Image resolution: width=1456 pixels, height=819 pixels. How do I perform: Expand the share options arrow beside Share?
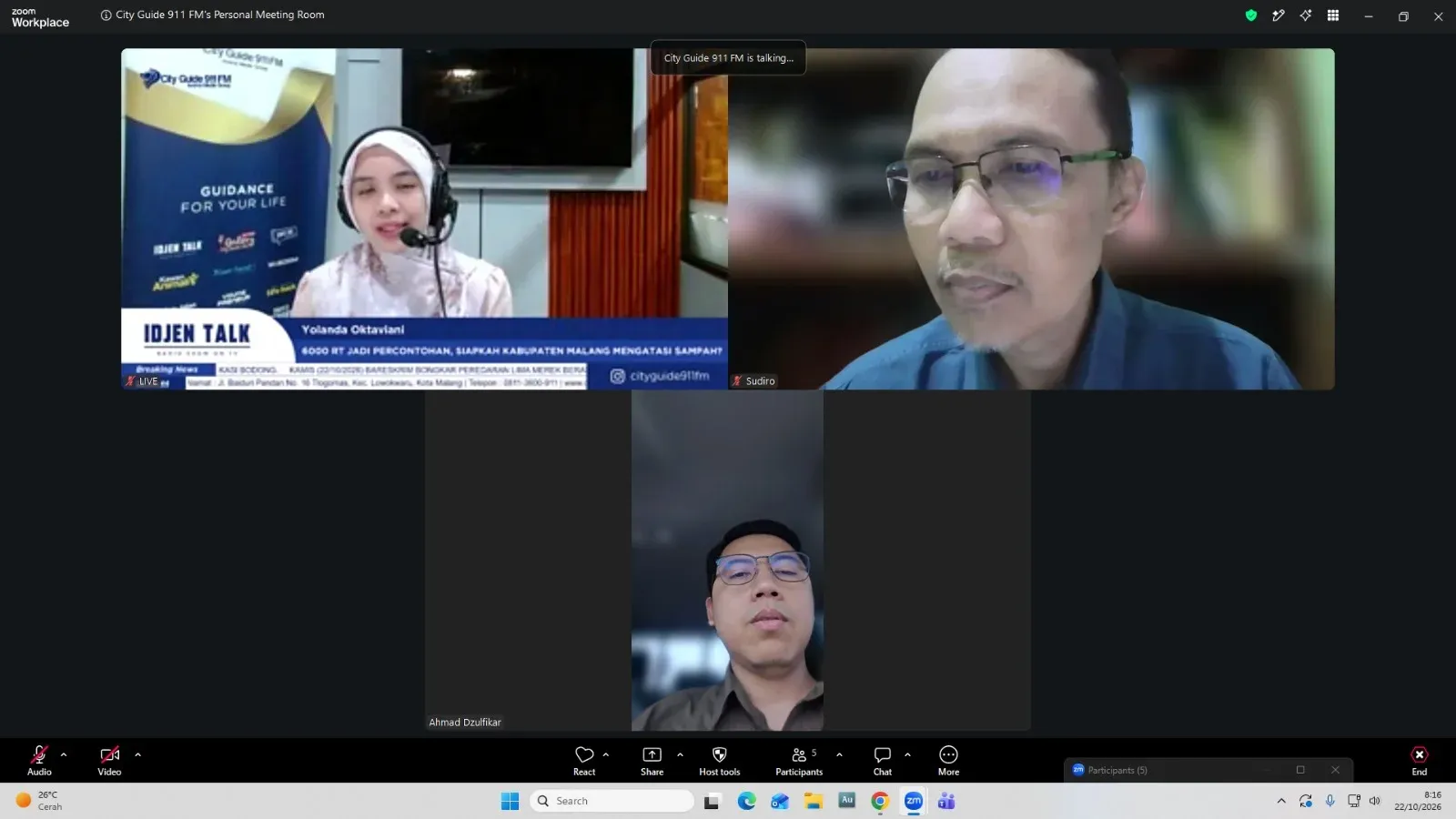680,754
